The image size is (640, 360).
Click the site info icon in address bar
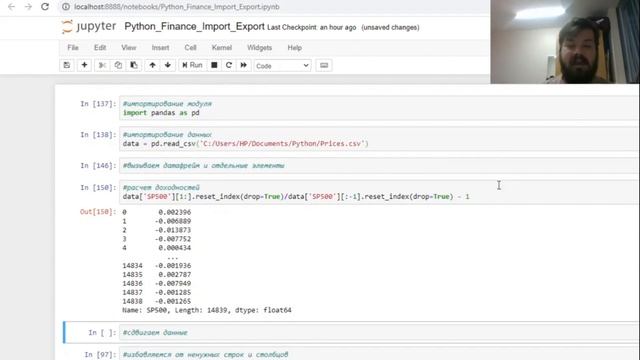66,7
